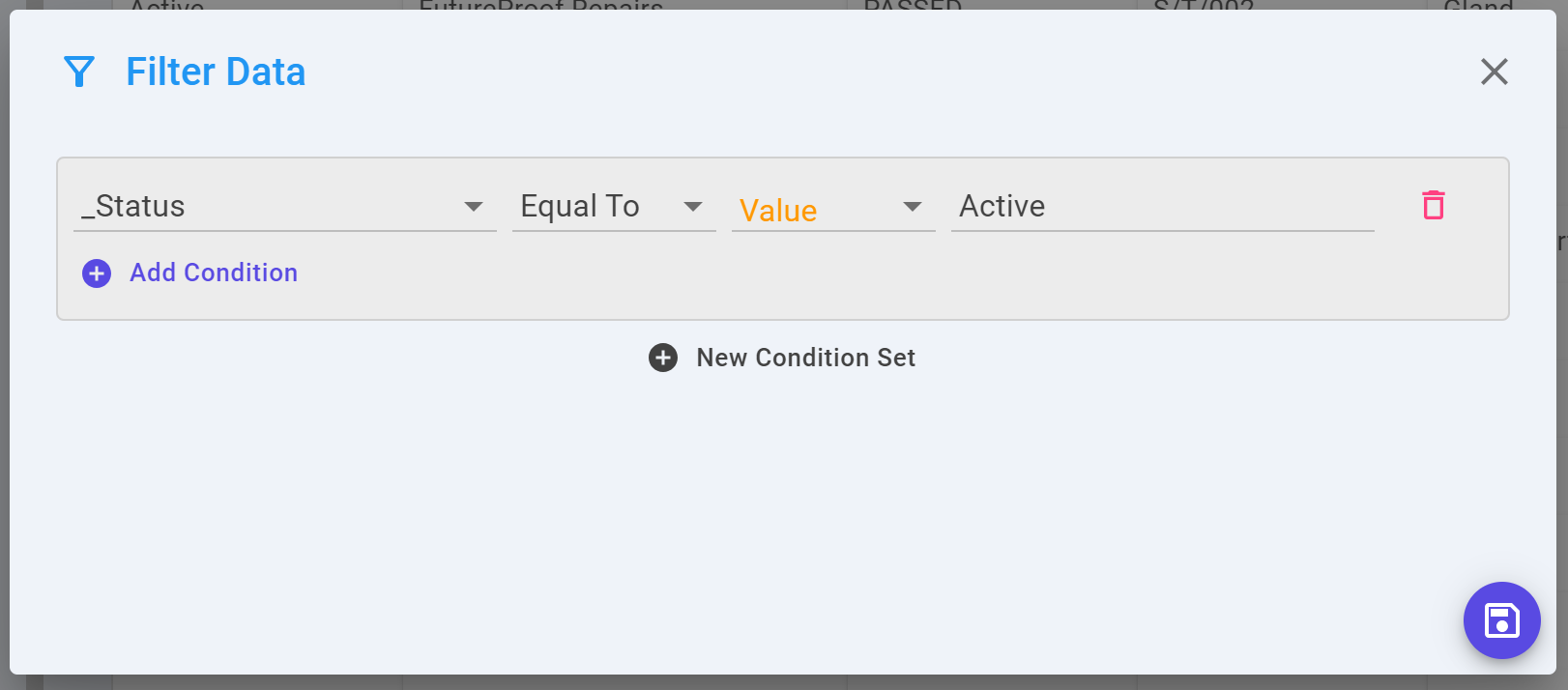Expand the Equal To operator dropdown

(614, 206)
